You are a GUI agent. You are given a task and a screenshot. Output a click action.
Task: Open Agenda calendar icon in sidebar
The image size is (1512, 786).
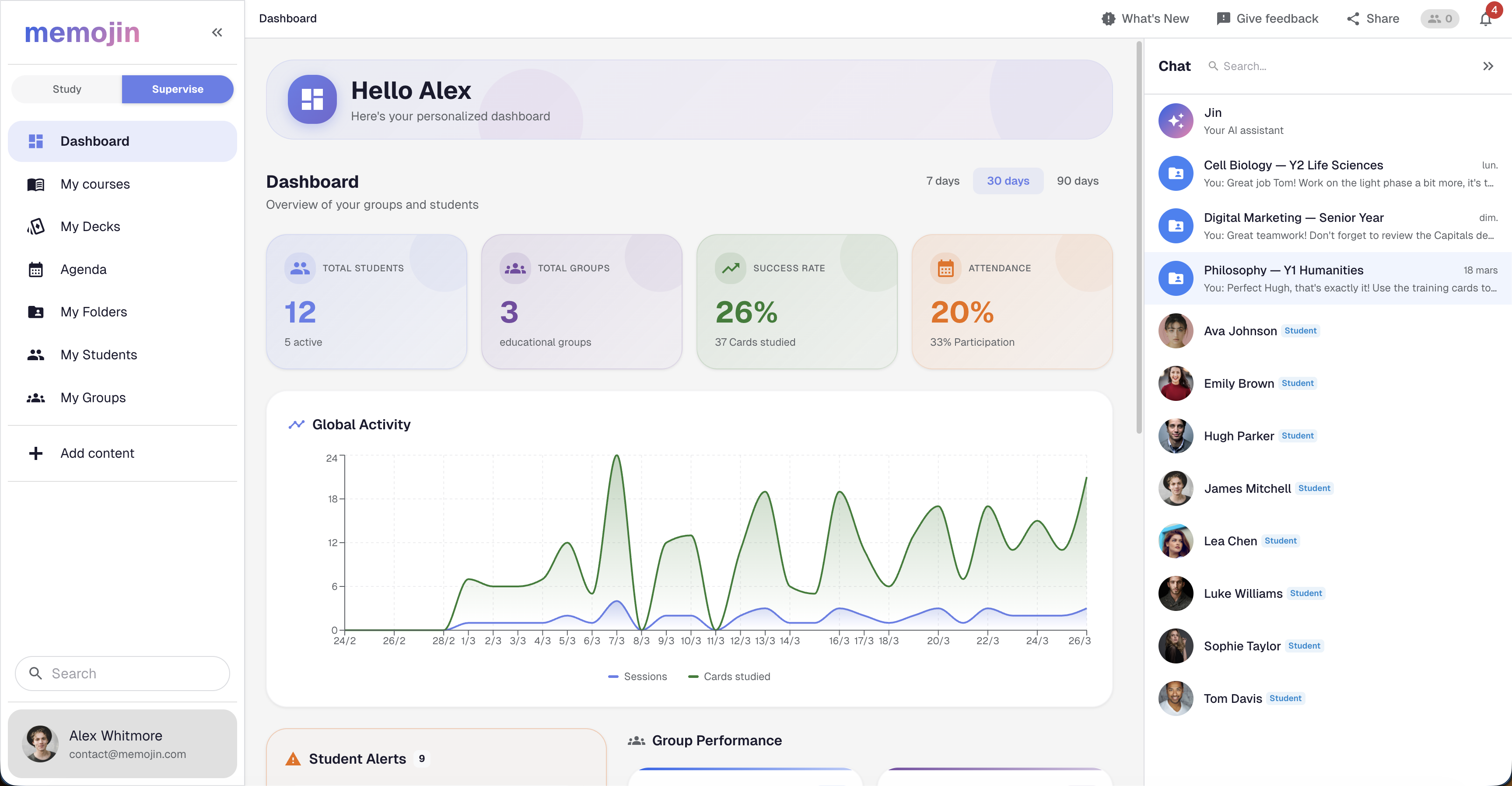point(36,270)
